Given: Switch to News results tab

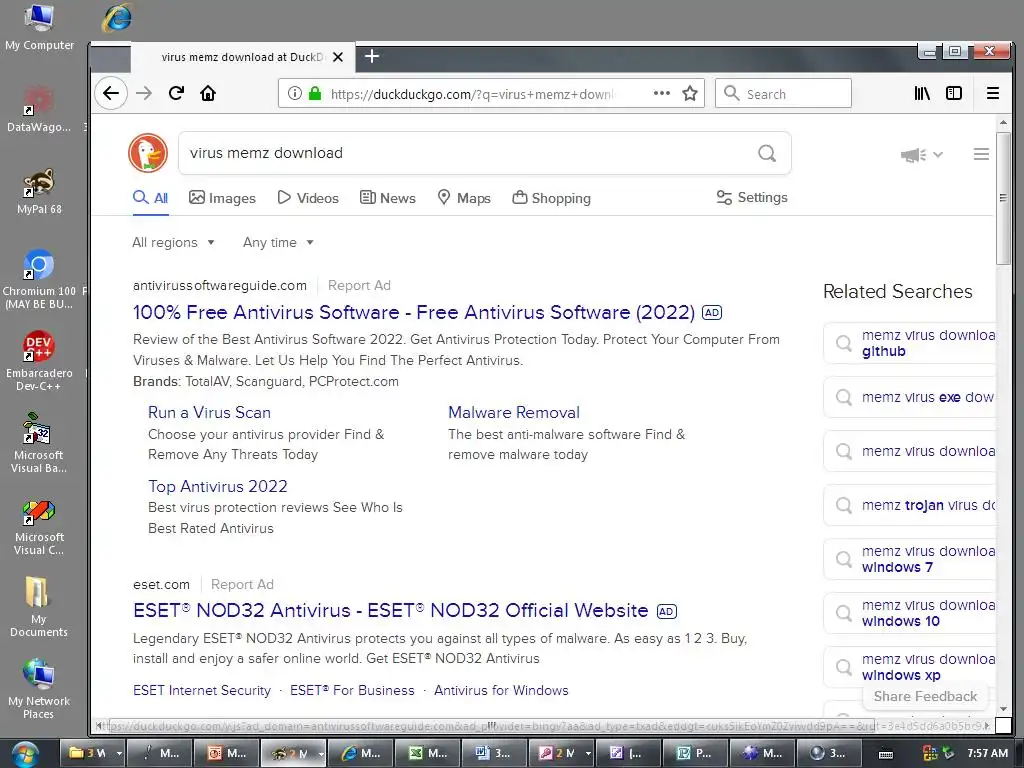Looking at the screenshot, I should tap(388, 198).
